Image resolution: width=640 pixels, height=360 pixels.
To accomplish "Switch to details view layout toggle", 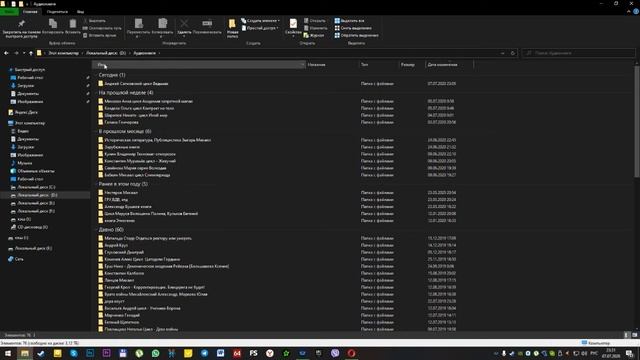I will tap(627, 335).
